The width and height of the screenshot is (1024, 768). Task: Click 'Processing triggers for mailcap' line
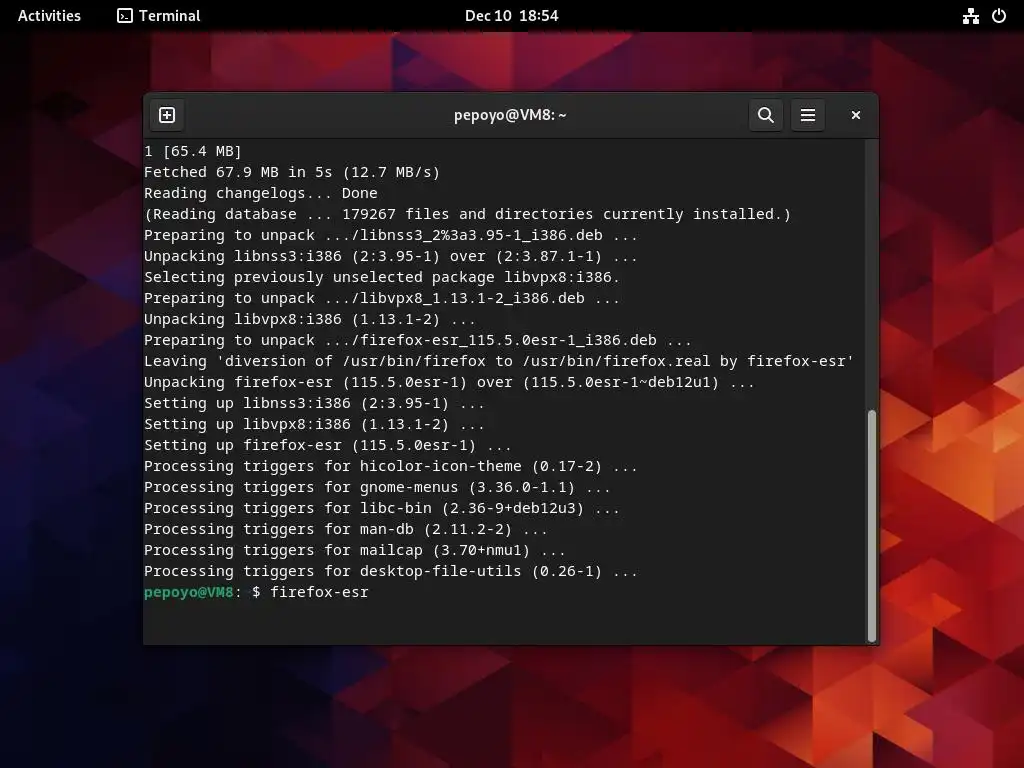coord(355,551)
